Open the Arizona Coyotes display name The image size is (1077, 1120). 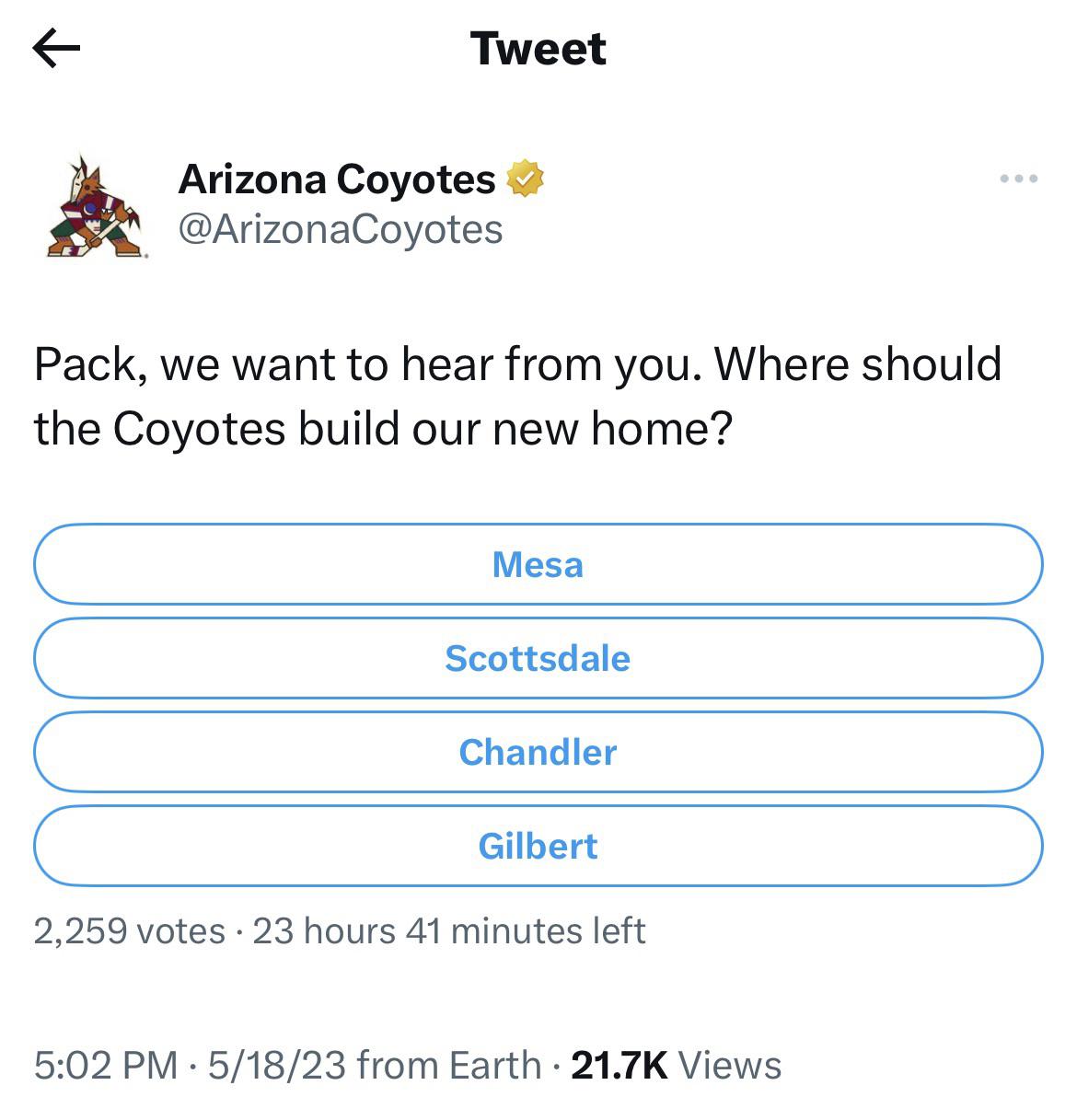[x=337, y=179]
